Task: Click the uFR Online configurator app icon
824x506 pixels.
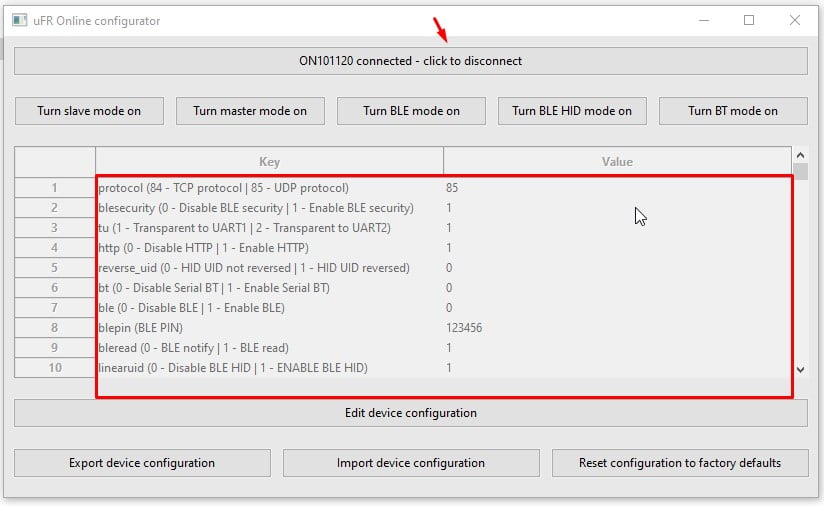Action: [19, 20]
